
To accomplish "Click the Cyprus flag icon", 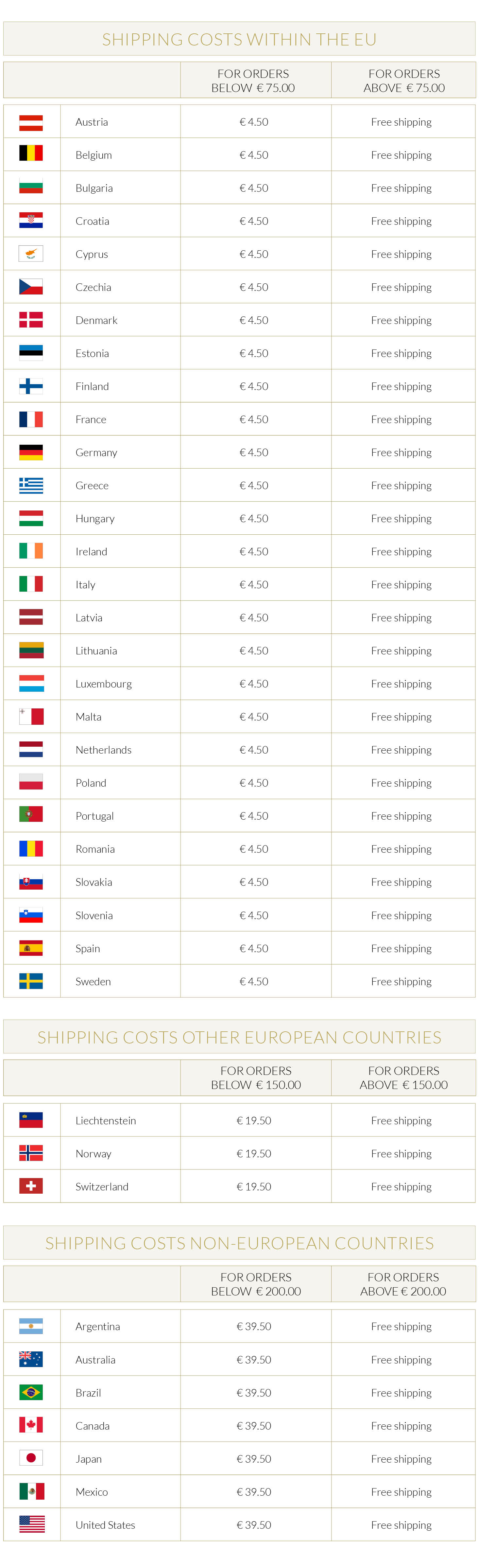I will [31, 255].
